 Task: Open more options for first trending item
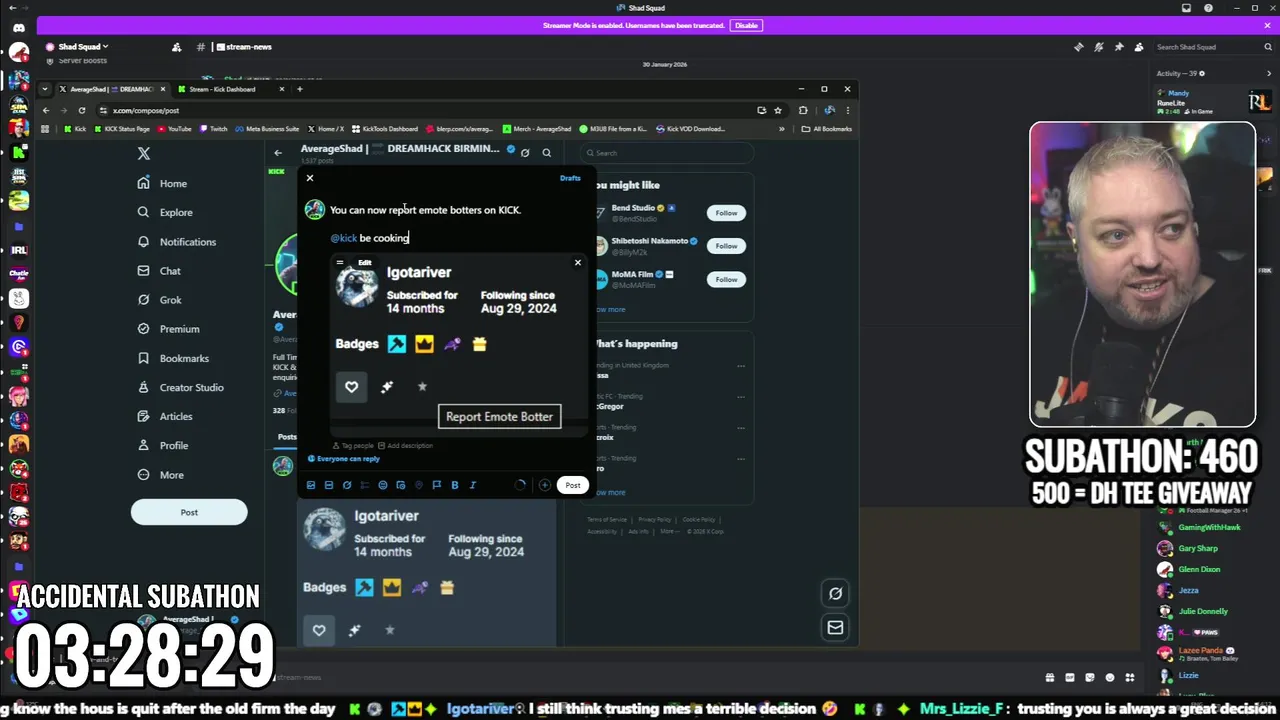point(741,366)
